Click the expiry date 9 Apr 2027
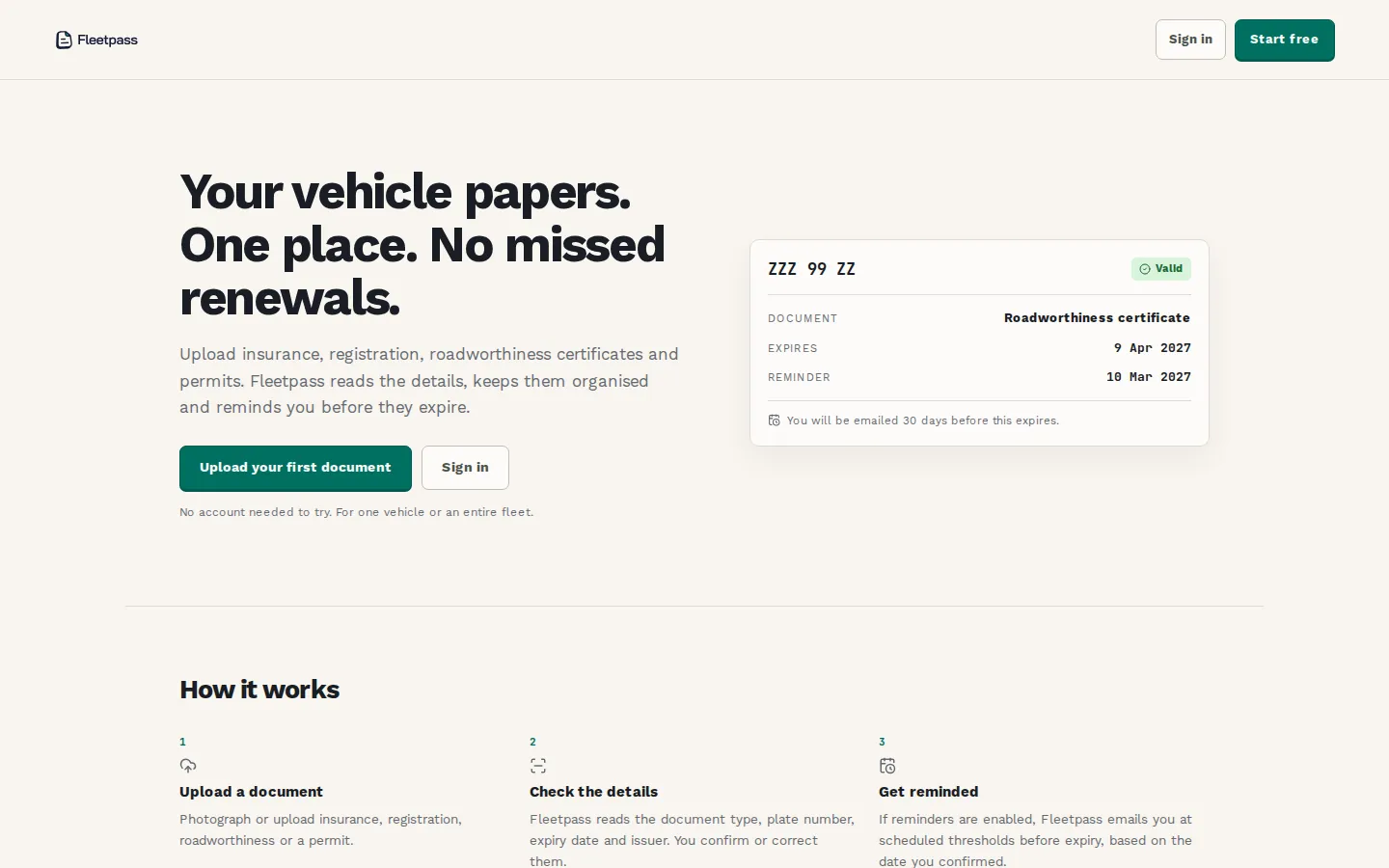 coord(1152,348)
